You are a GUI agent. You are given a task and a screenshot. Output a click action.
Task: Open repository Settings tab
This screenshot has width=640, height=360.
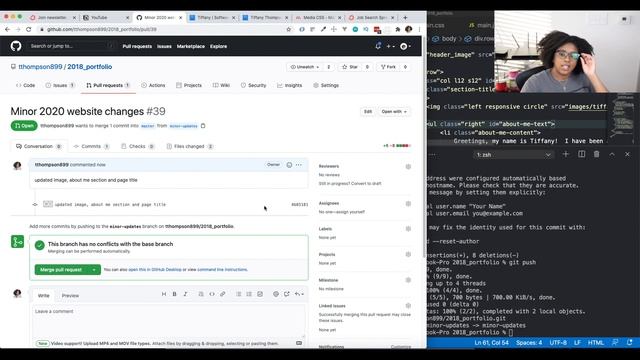(x=326, y=85)
